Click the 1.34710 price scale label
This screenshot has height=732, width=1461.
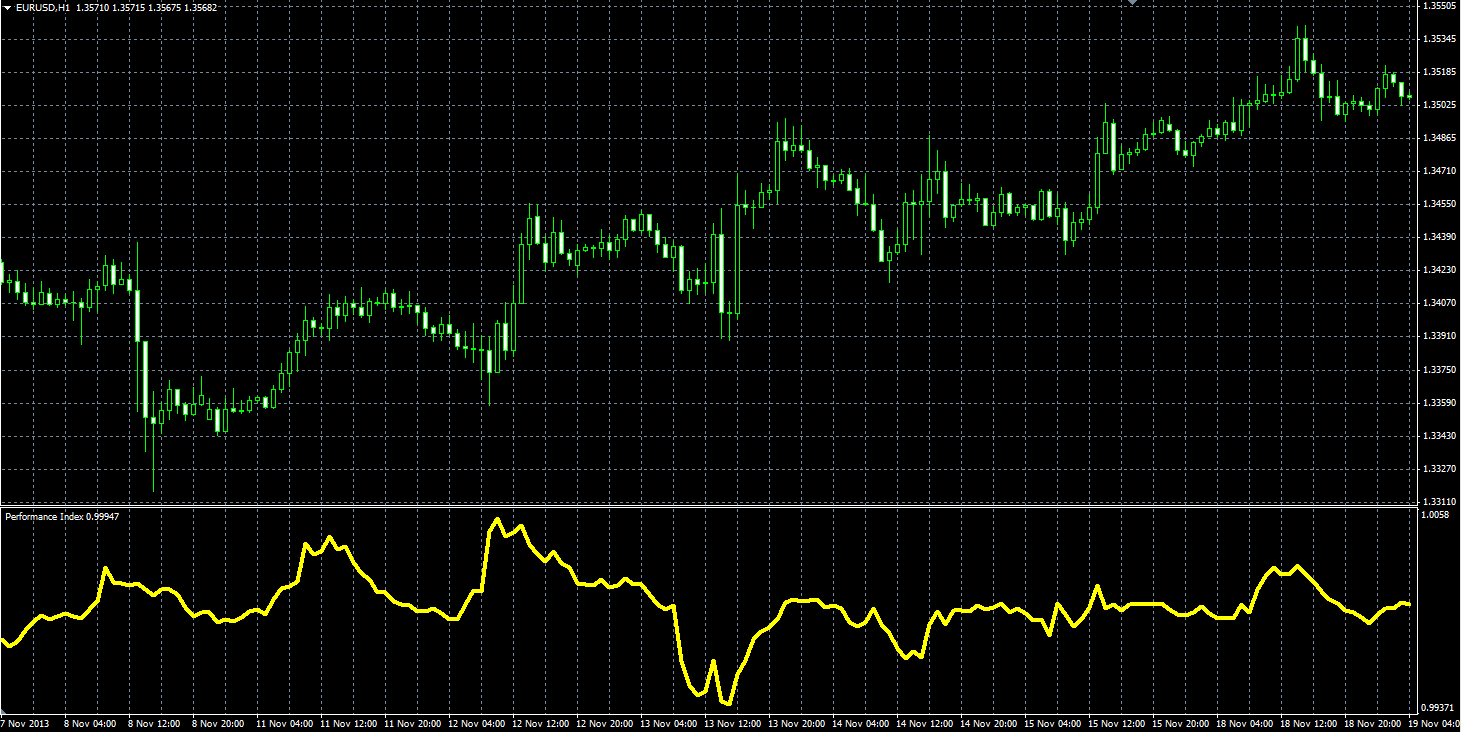pyautogui.click(x=1438, y=171)
